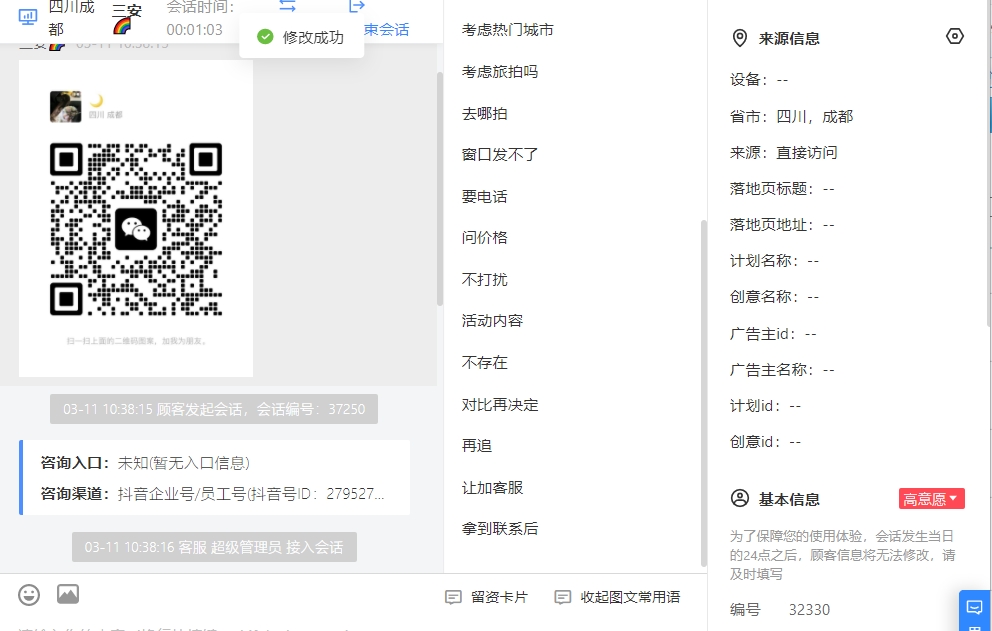The width and height of the screenshot is (992, 631).
Task: Click the 客服 超级管理员 接入会话 message
Action: pos(214,547)
